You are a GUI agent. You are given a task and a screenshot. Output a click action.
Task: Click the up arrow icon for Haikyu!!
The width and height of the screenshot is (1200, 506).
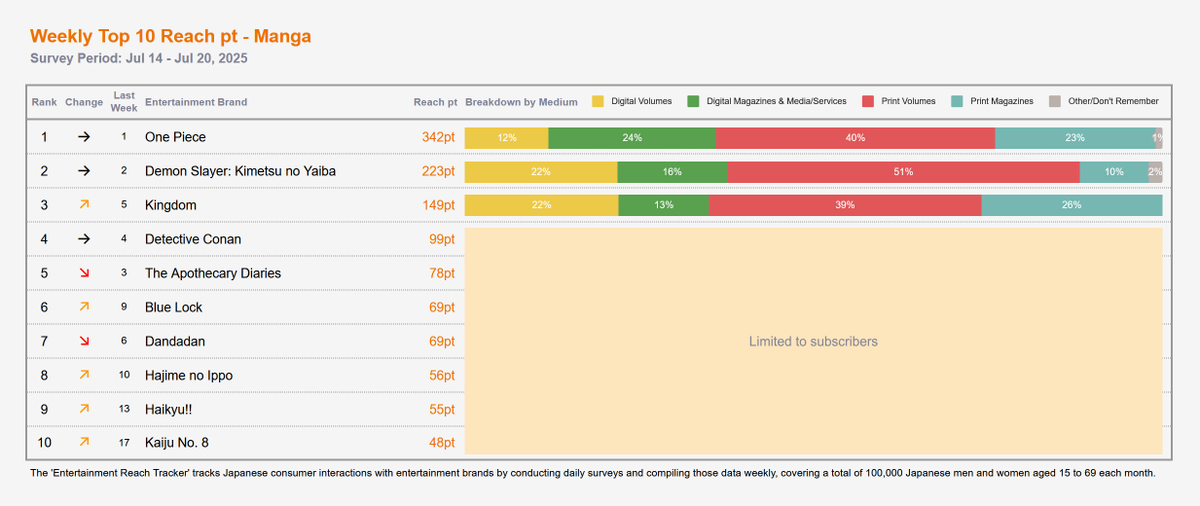(84, 409)
